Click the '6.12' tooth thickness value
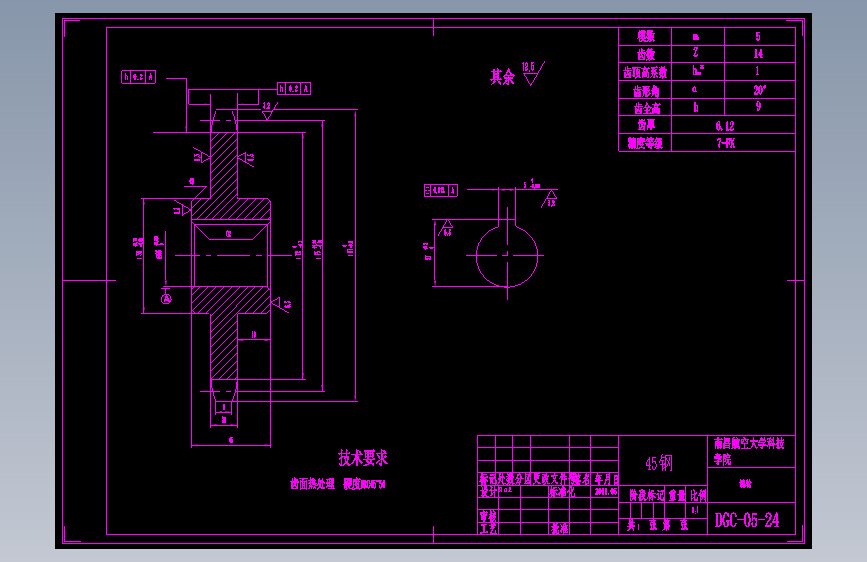The width and height of the screenshot is (867, 562). 725,126
